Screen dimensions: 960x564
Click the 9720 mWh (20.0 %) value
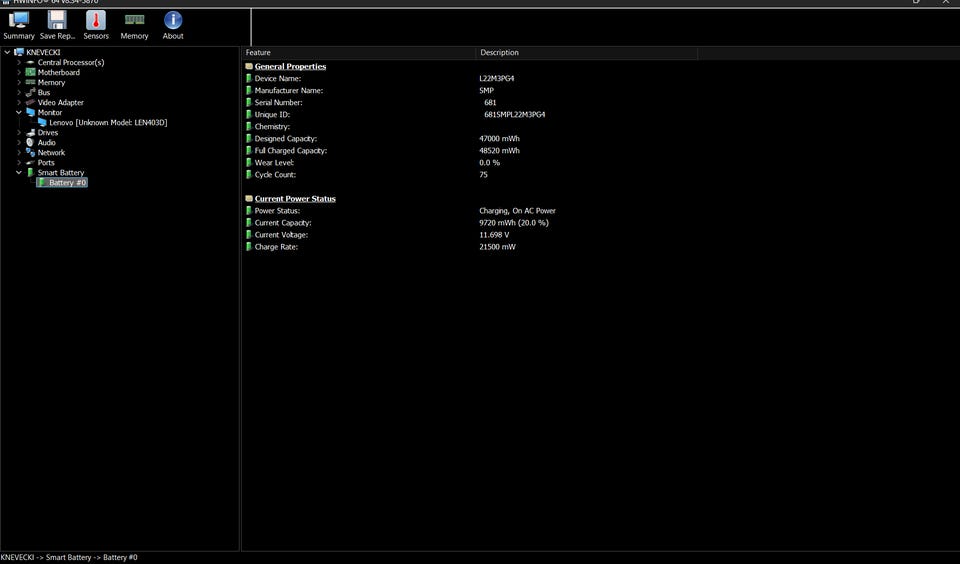[x=514, y=223]
